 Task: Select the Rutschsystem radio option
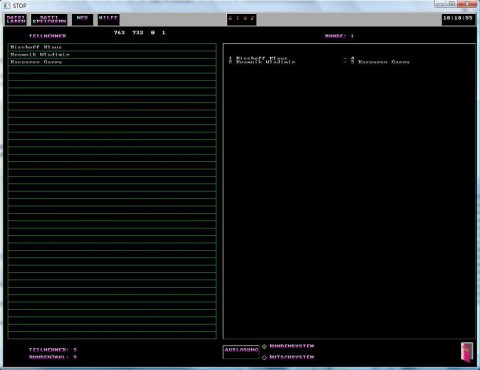tap(264, 357)
